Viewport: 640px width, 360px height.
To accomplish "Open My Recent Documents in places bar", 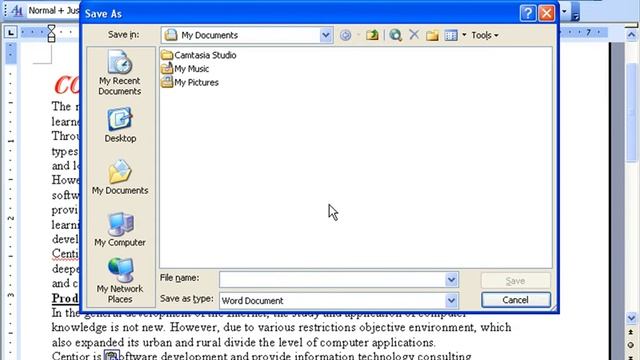I will click(120, 73).
